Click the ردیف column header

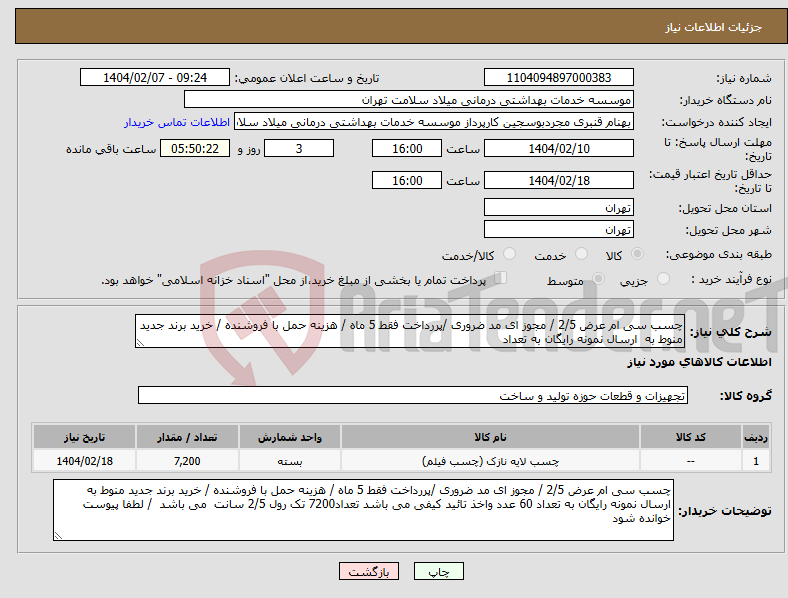(756, 437)
